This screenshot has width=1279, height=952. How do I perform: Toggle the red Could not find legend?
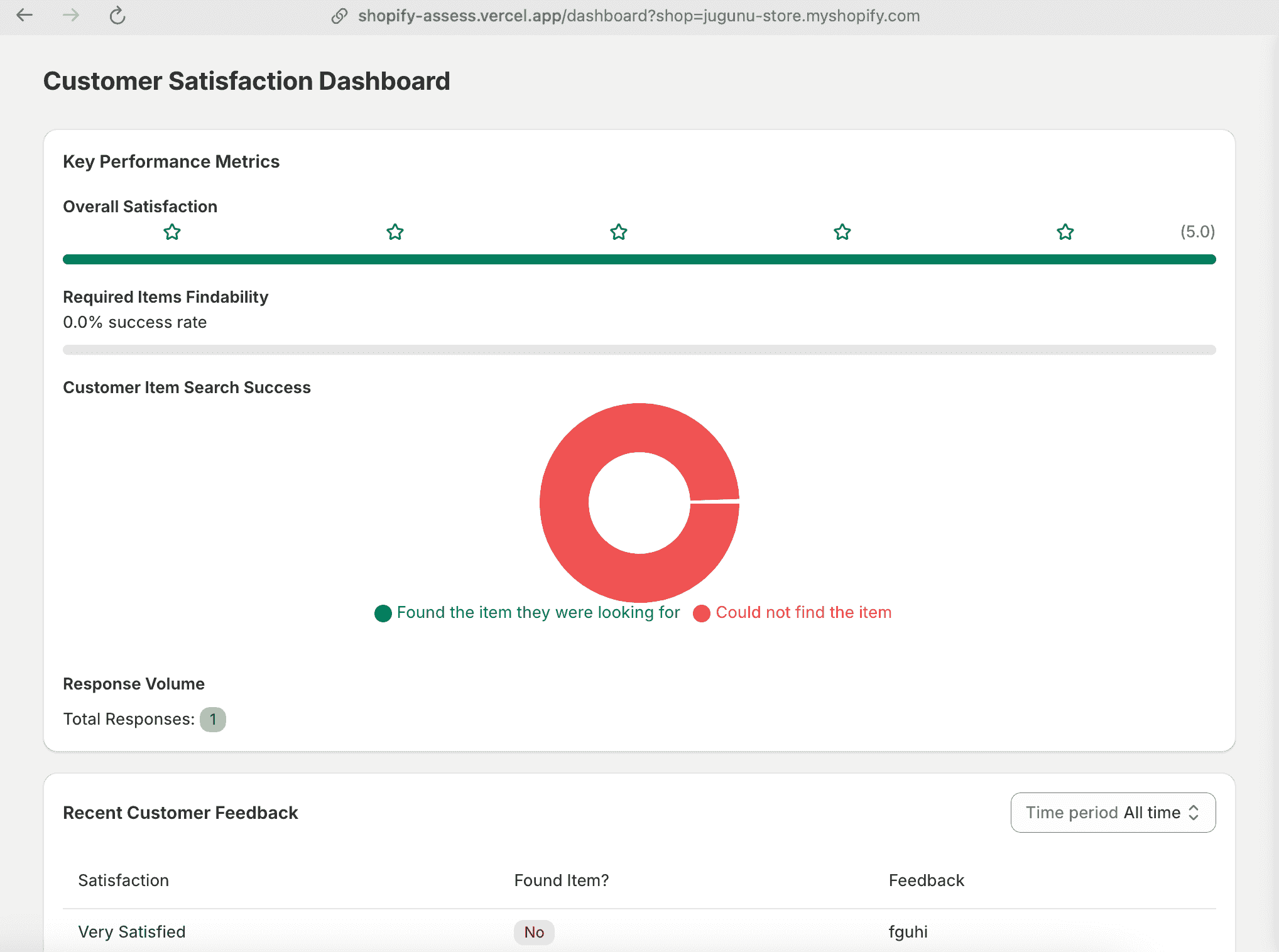[793, 613]
